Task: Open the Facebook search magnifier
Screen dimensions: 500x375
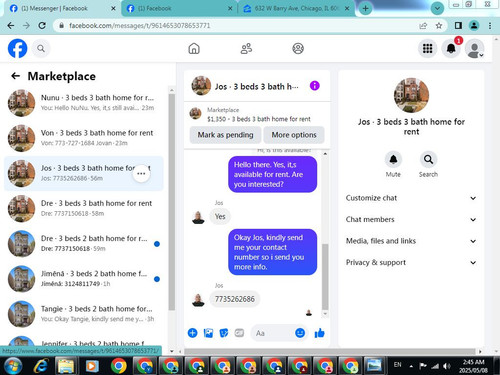Action: click(41, 49)
